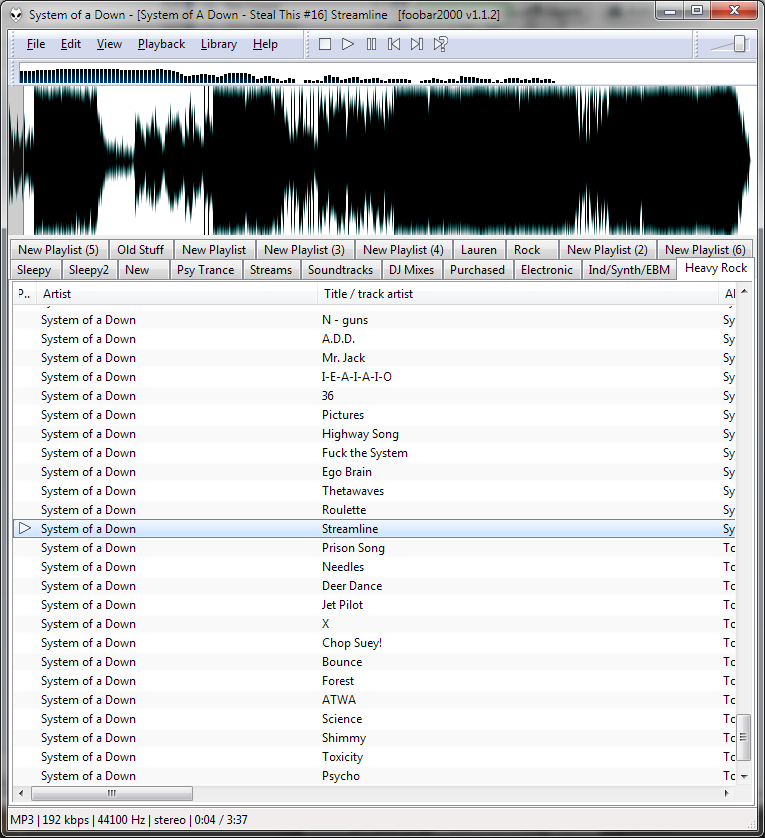Seek within the waveform seekbar display
This screenshot has height=838, width=765.
(x=382, y=160)
